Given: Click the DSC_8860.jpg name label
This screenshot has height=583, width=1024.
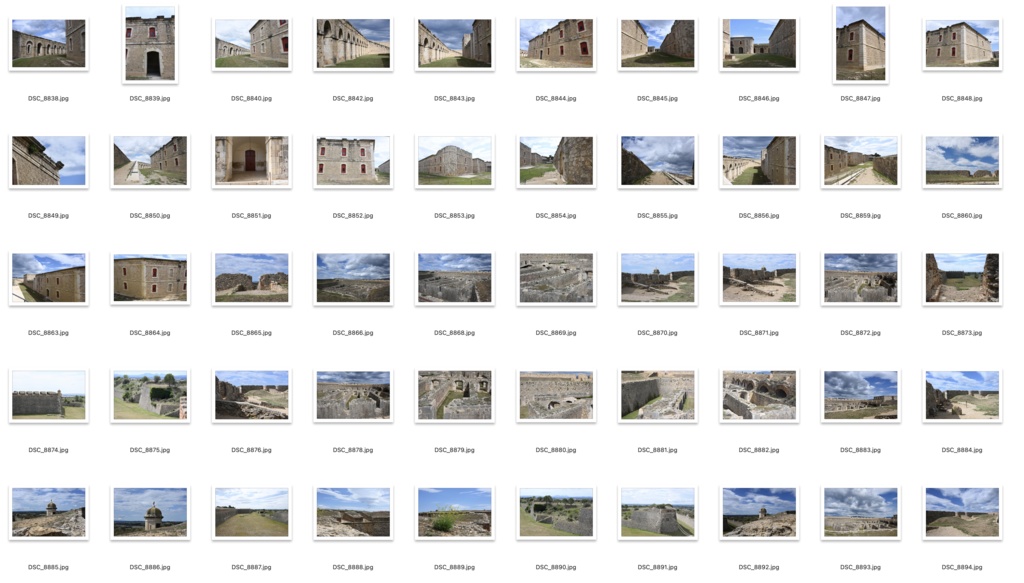Looking at the screenshot, I should (x=962, y=215).
